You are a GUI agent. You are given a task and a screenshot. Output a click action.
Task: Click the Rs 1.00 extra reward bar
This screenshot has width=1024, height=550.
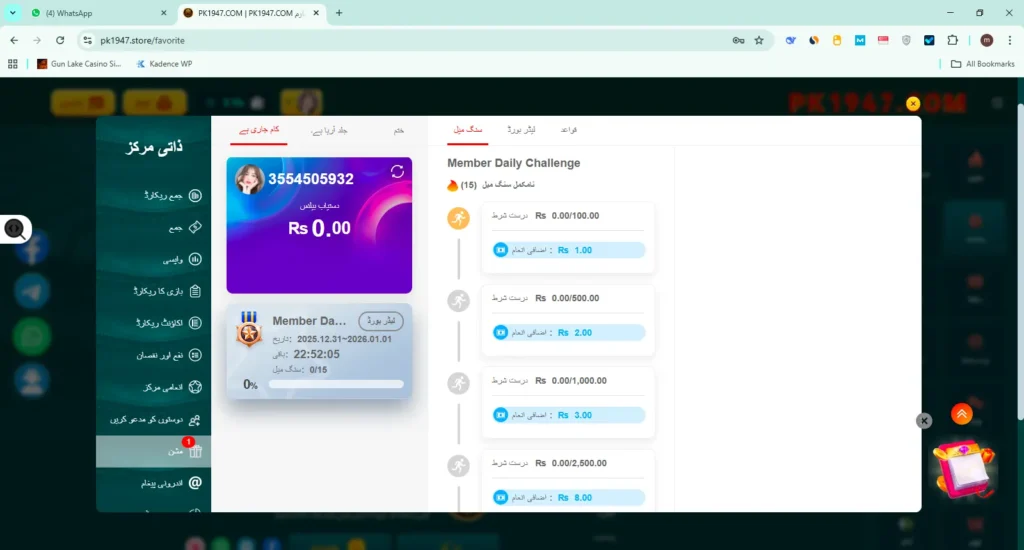tap(568, 250)
